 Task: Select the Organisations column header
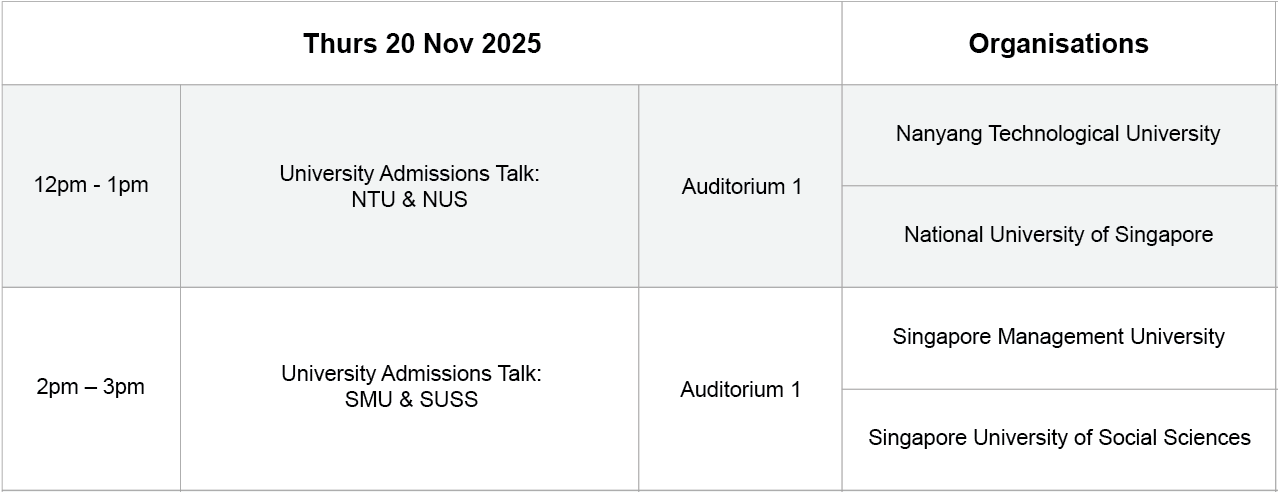(x=1058, y=44)
